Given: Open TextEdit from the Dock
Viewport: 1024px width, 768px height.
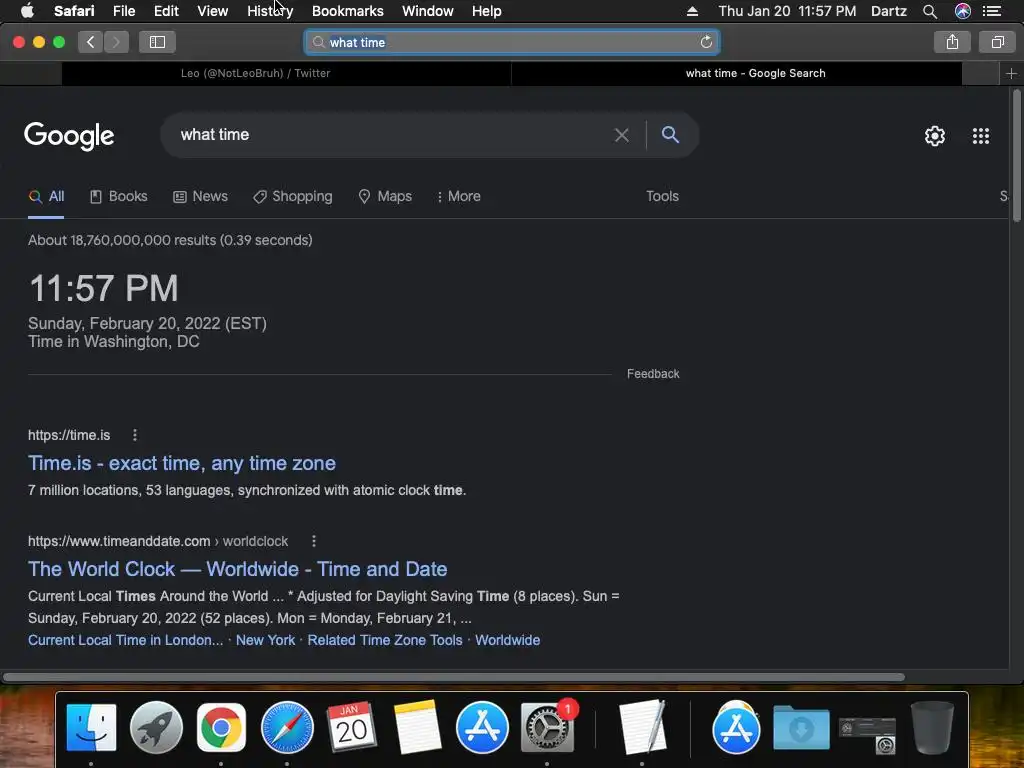Looking at the screenshot, I should tap(642, 727).
